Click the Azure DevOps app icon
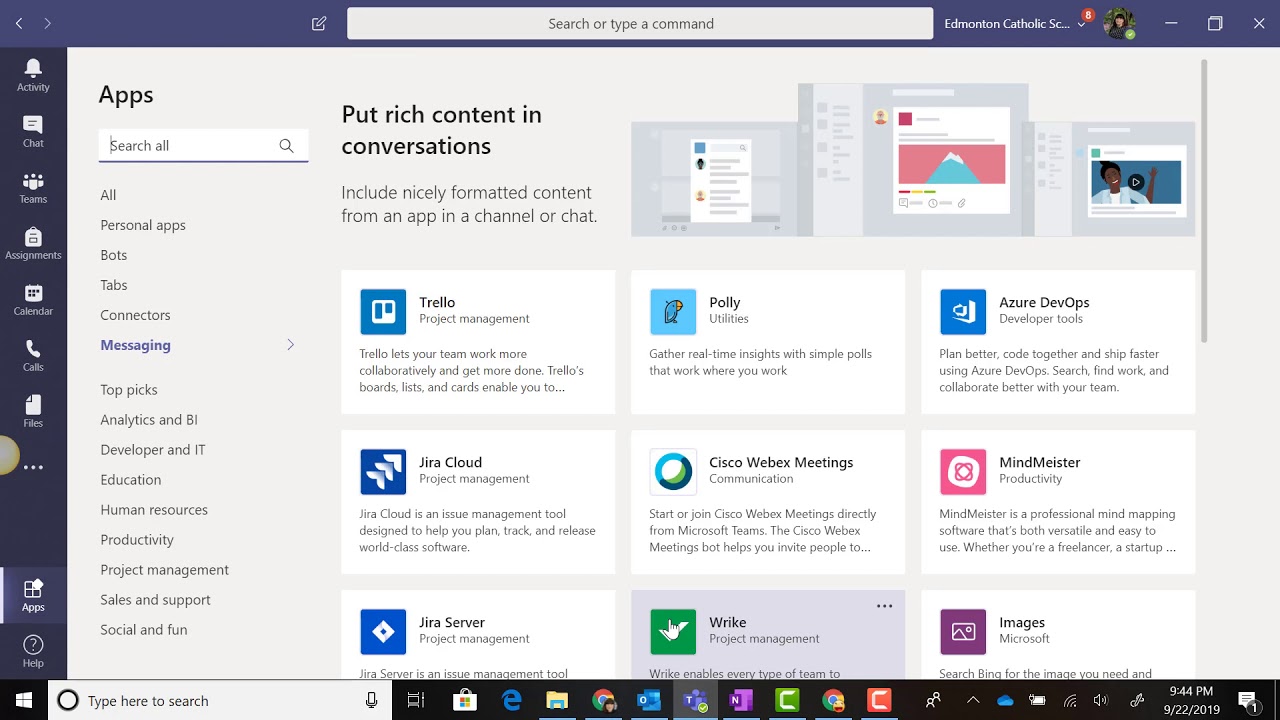 click(x=963, y=312)
